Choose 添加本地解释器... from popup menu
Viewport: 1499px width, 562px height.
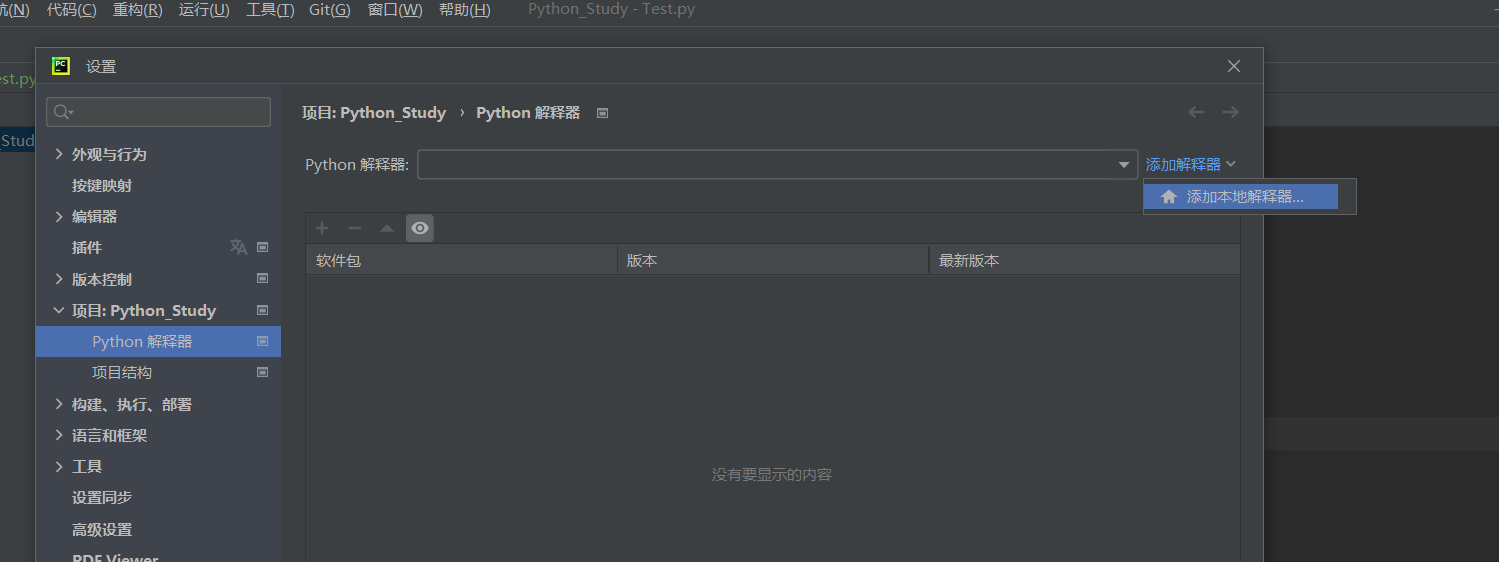coord(1241,197)
